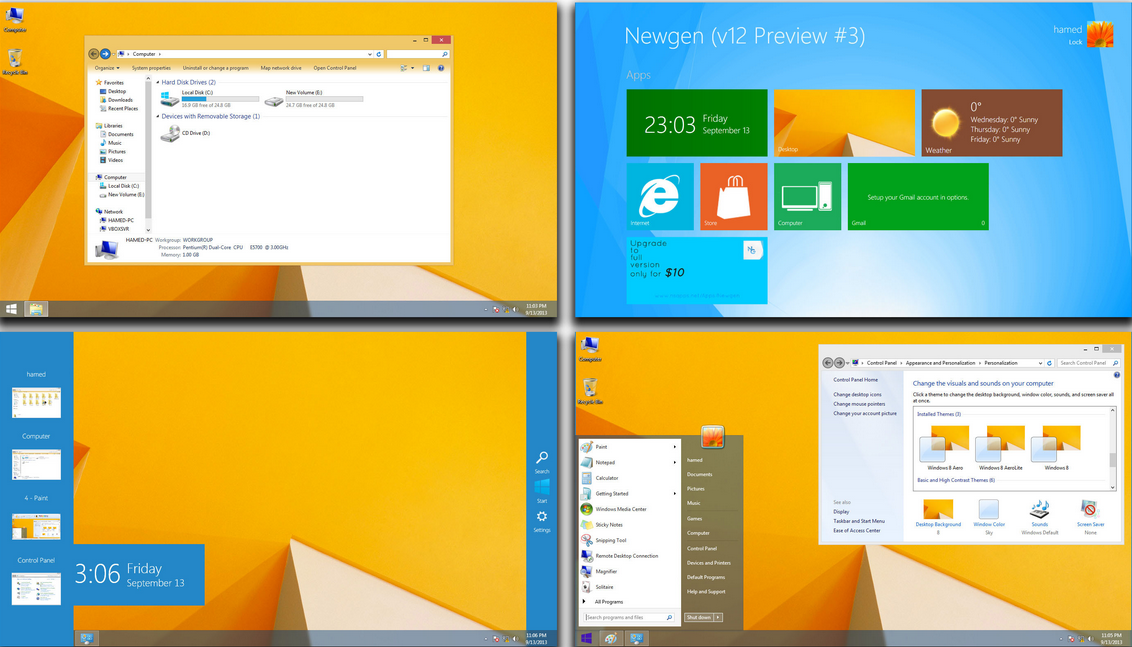The image size is (1132, 647).
Task: Select the Search charm
Action: [x=541, y=461]
